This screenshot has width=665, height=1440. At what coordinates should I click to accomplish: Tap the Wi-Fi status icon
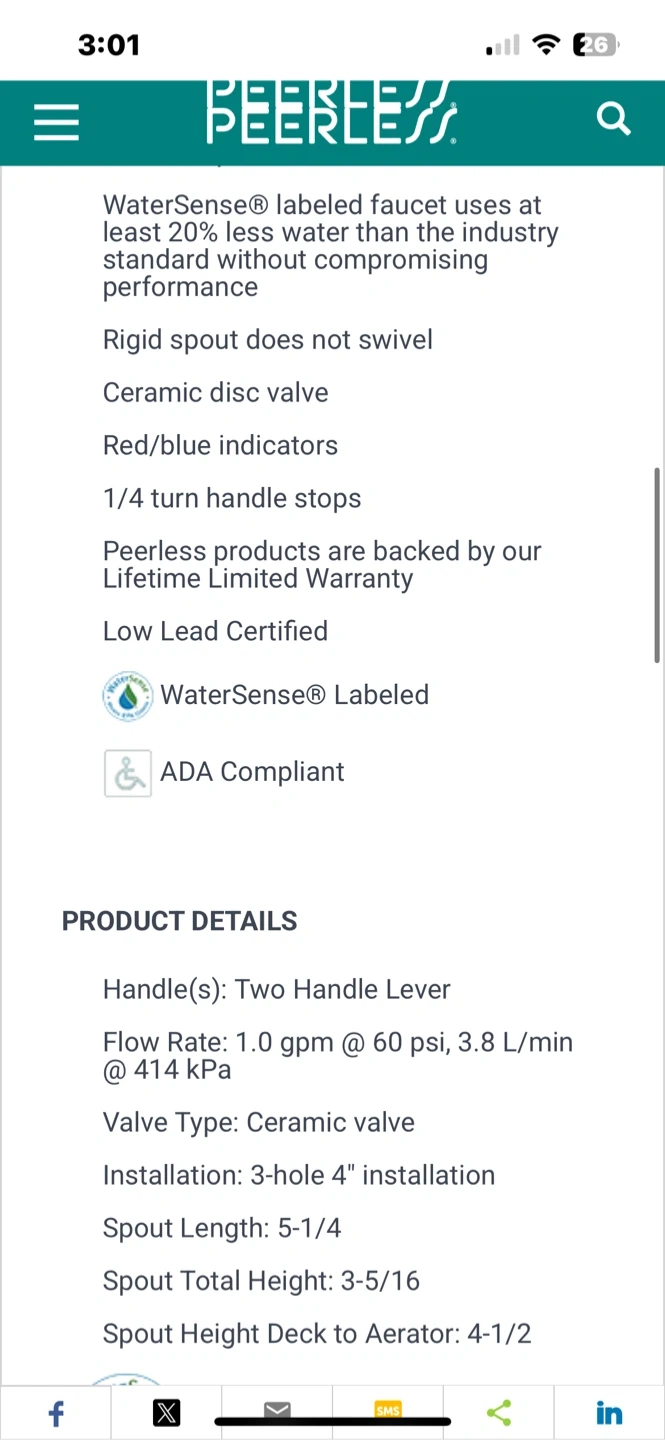point(546,44)
